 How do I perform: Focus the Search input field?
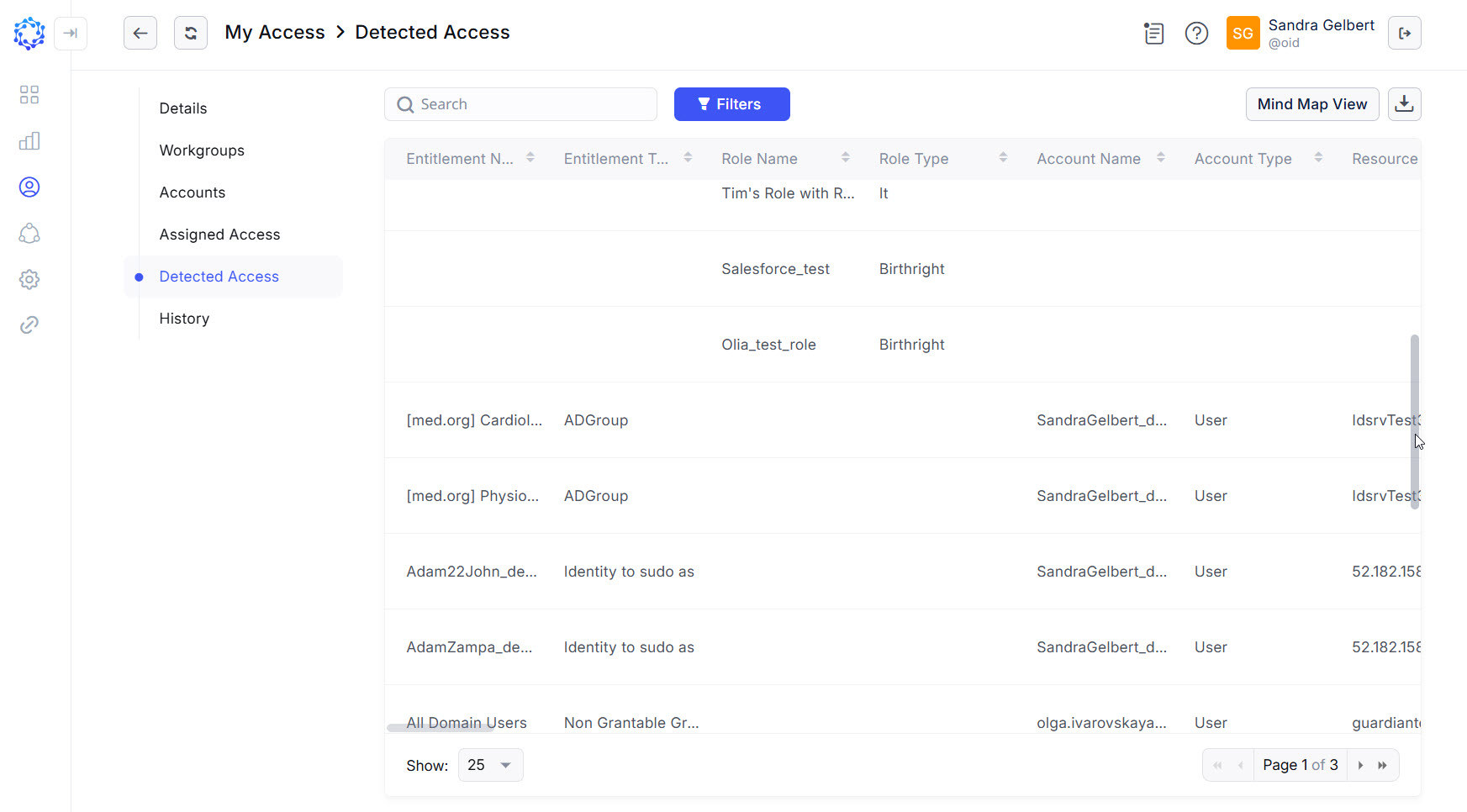click(521, 104)
